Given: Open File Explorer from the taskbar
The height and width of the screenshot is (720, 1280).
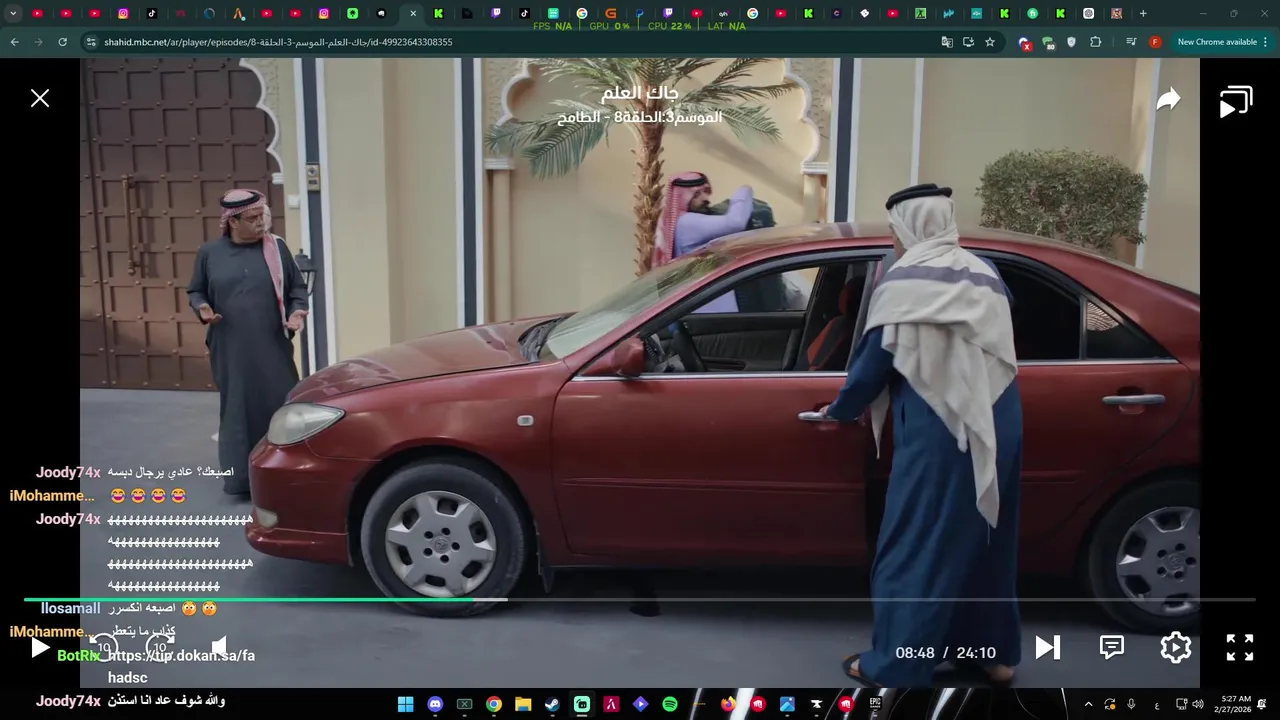Looking at the screenshot, I should coord(523,704).
